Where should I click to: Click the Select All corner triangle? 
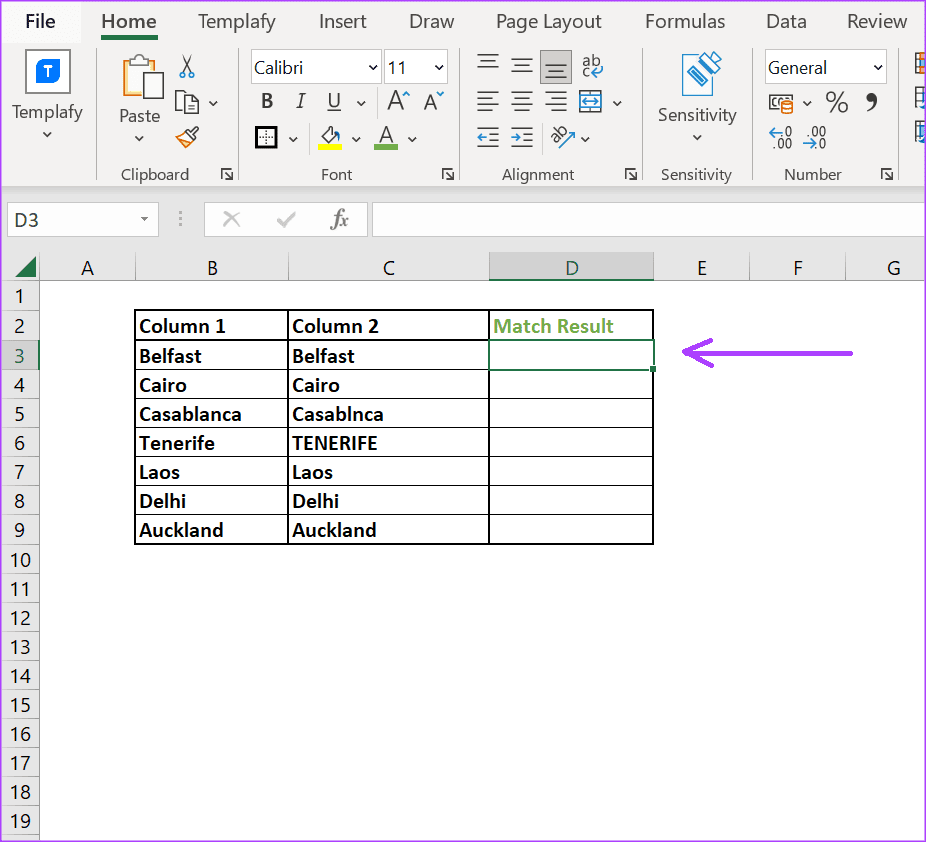(x=25, y=267)
